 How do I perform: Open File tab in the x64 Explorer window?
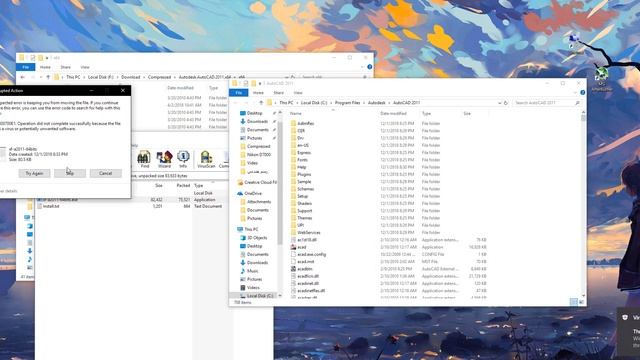(x=26, y=67)
